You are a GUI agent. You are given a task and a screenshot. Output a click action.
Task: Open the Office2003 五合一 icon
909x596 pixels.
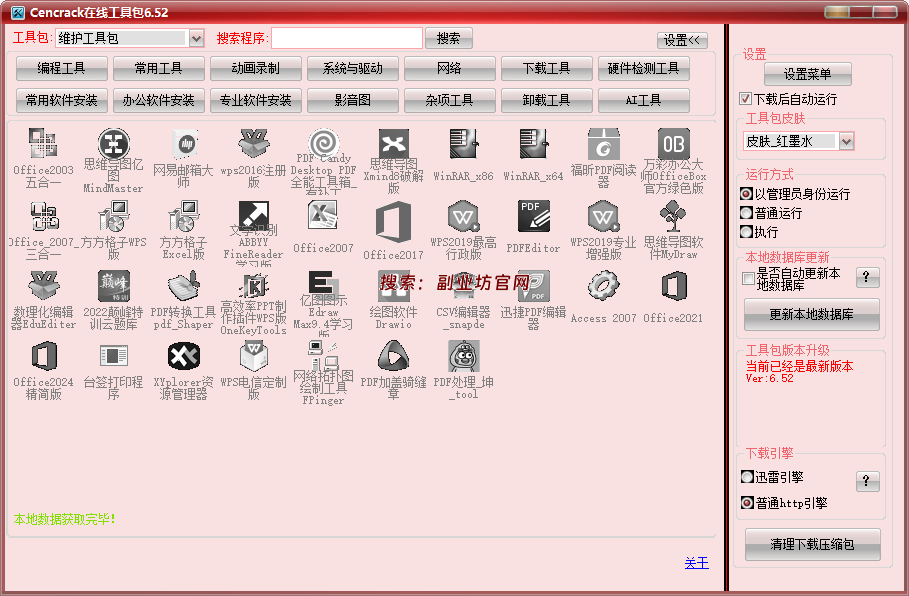[x=43, y=144]
